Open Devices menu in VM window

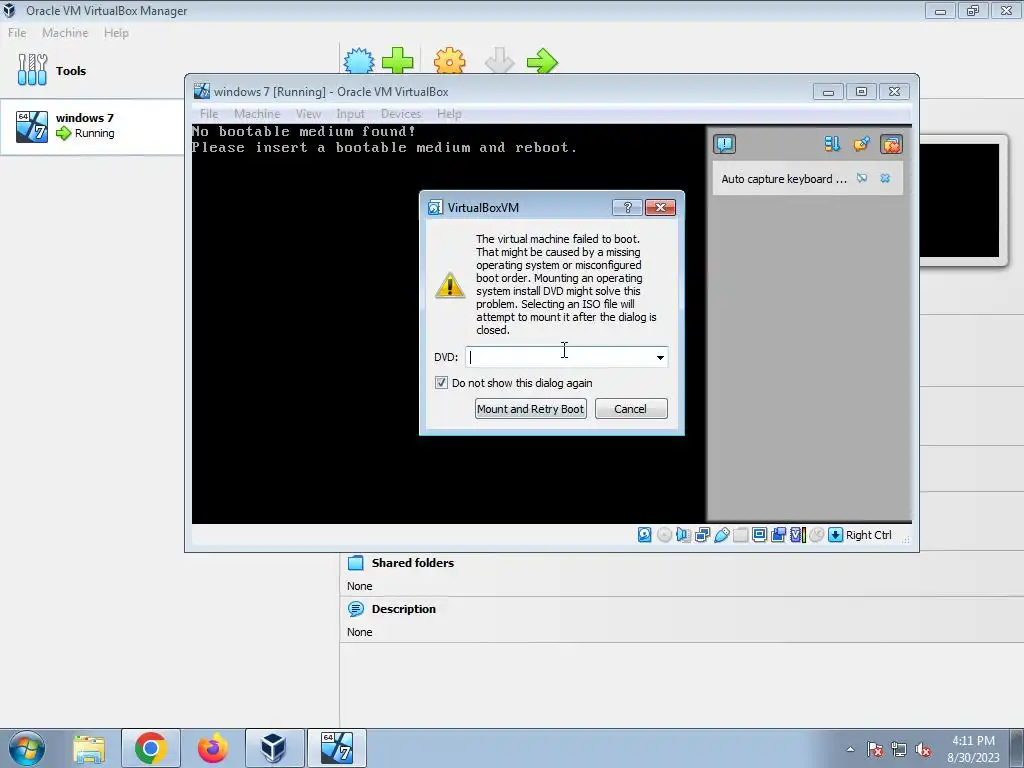coord(401,114)
